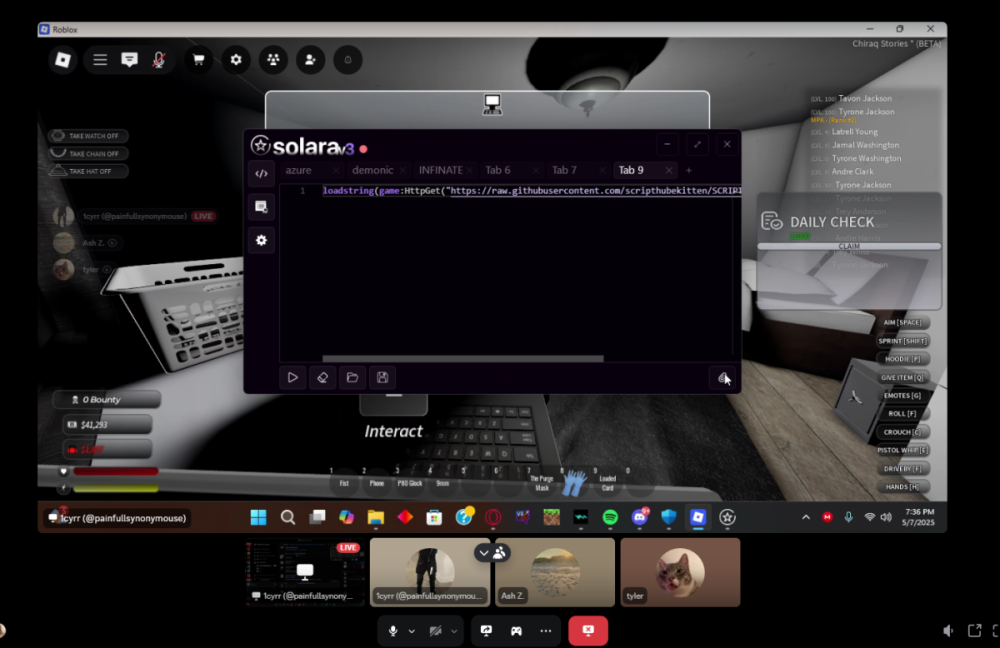Select Tab 9 in Solara
Viewport: 1000px width, 648px height.
(x=631, y=170)
